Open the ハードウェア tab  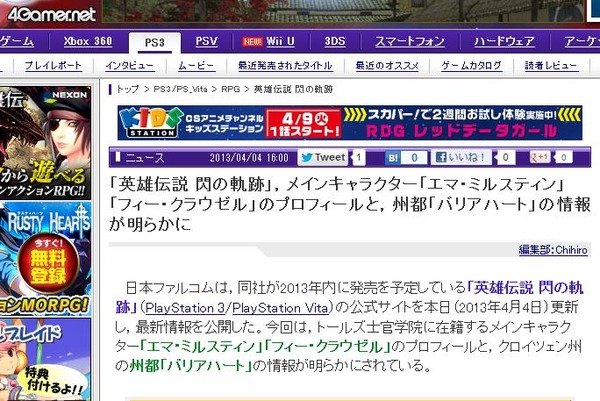pyautogui.click(x=504, y=41)
